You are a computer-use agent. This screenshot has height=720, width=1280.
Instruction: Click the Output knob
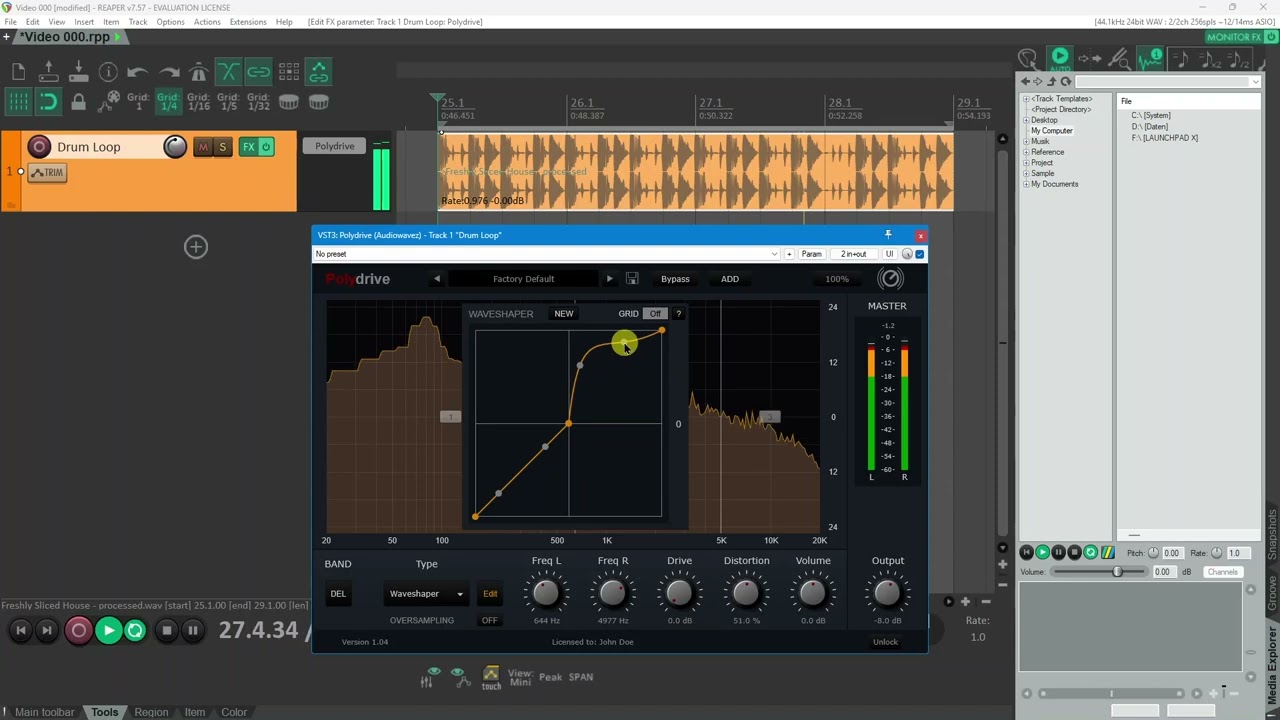[888, 593]
